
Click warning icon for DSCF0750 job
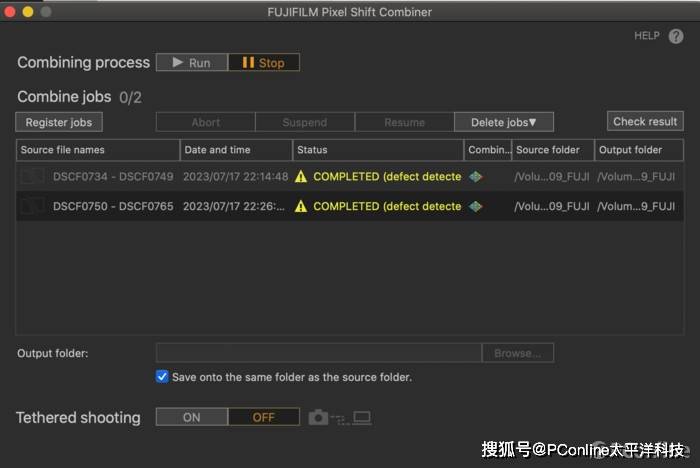click(301, 206)
